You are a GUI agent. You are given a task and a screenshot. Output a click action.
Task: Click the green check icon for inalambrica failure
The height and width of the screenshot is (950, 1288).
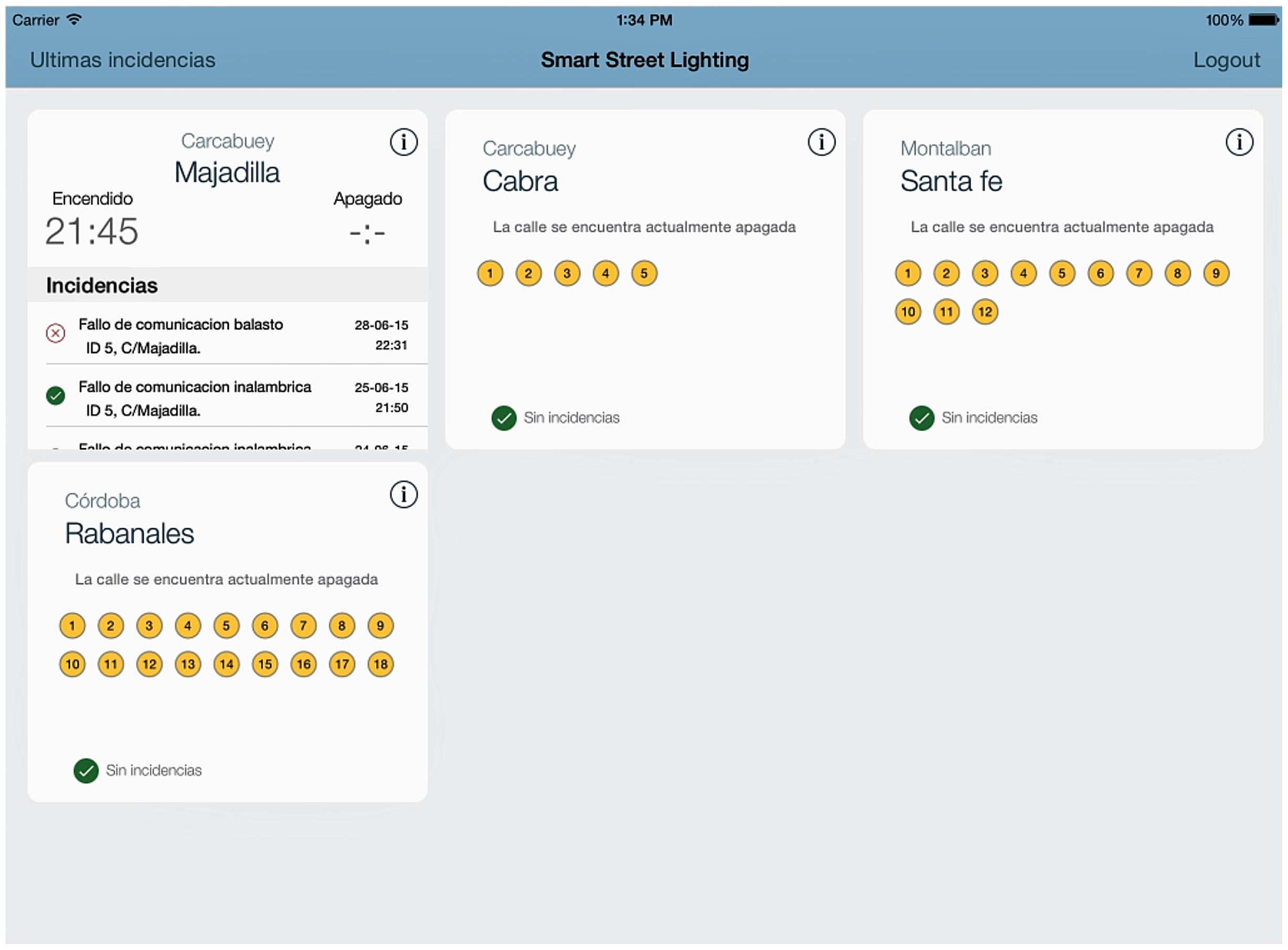[55, 396]
